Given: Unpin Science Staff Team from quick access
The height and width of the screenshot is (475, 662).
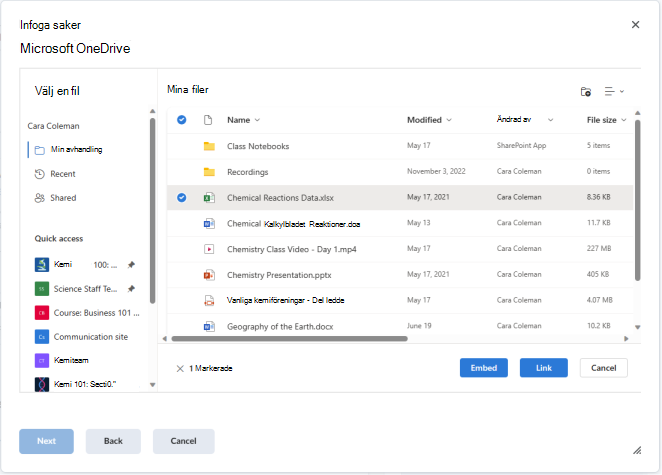Looking at the screenshot, I should (131, 289).
